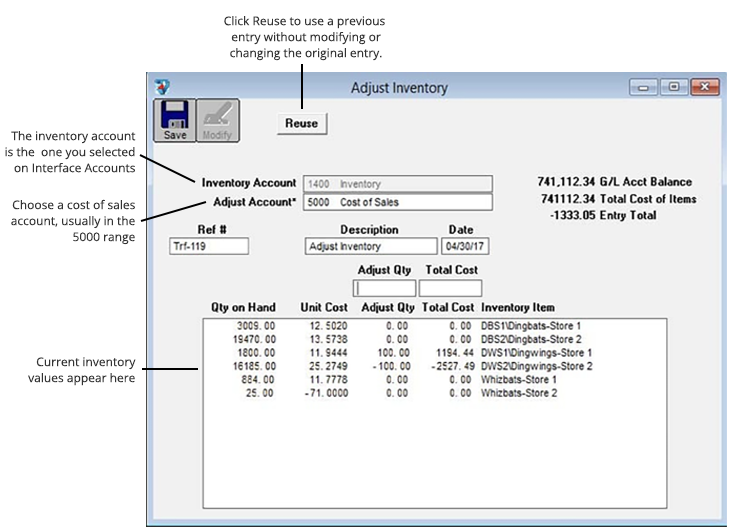Click the Inventory Account field

[397, 184]
